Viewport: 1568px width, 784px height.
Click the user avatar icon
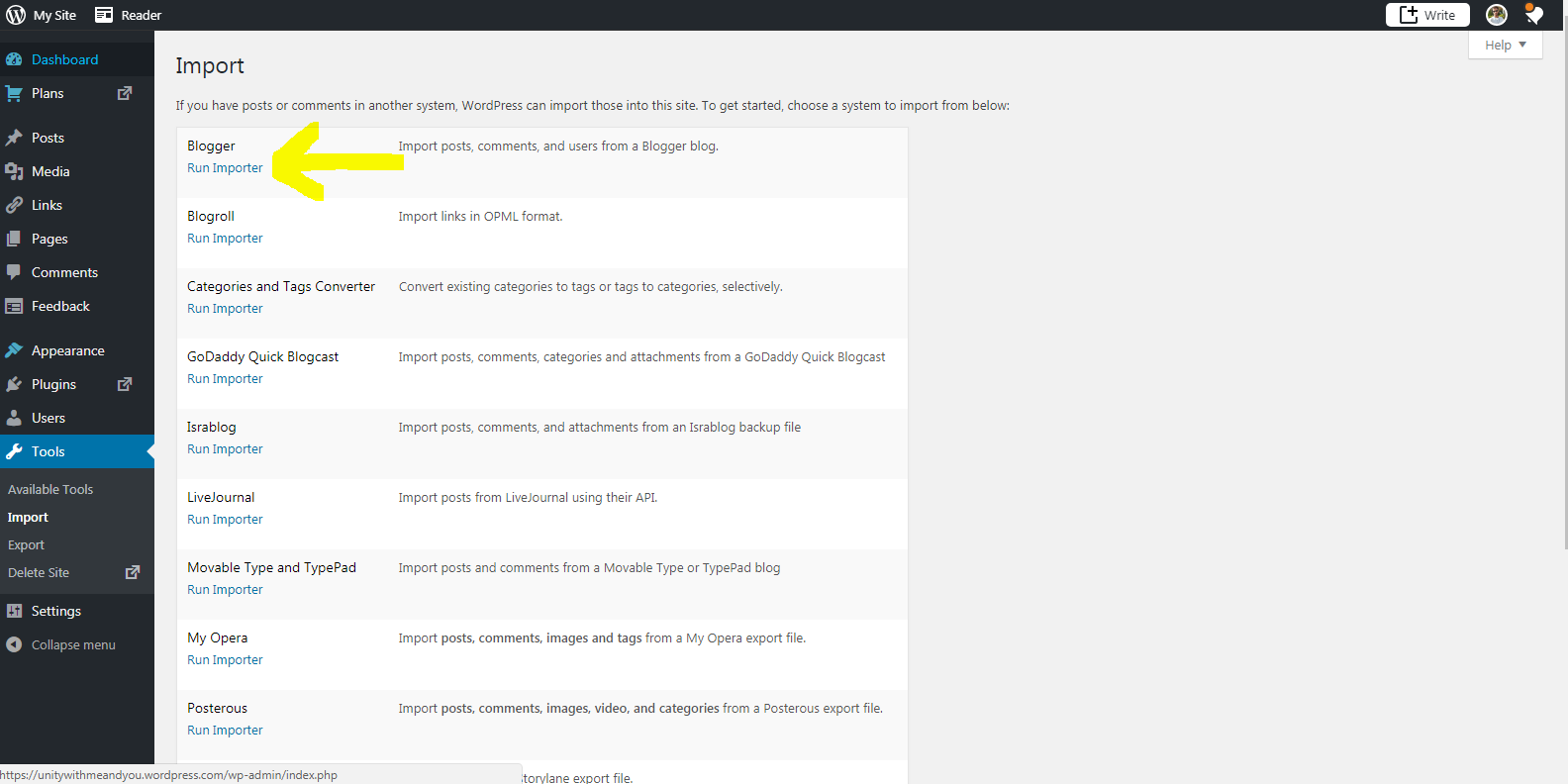click(x=1496, y=15)
